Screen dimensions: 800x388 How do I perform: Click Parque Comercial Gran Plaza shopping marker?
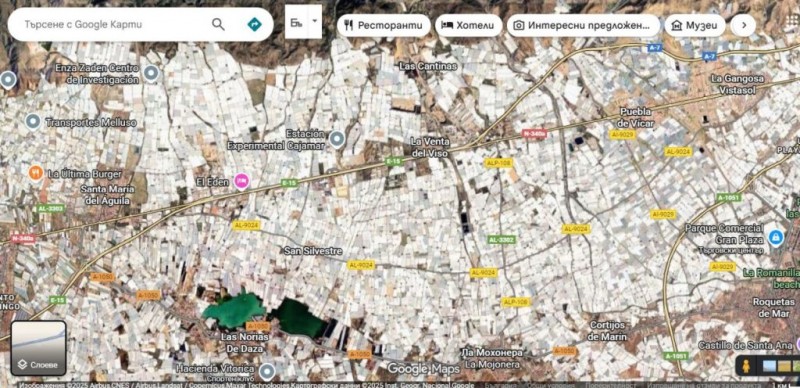[x=776, y=237]
